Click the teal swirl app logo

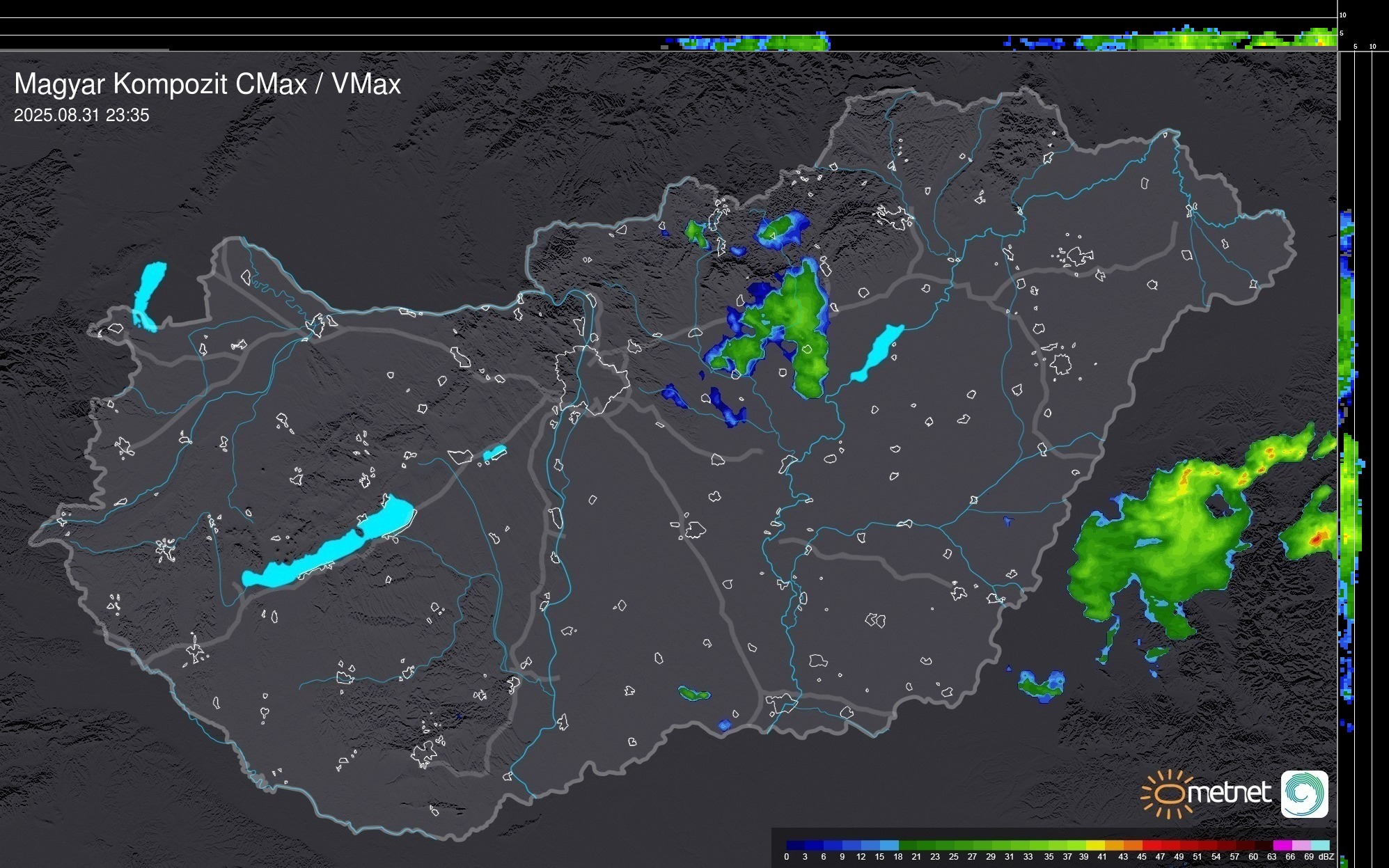(1304, 794)
